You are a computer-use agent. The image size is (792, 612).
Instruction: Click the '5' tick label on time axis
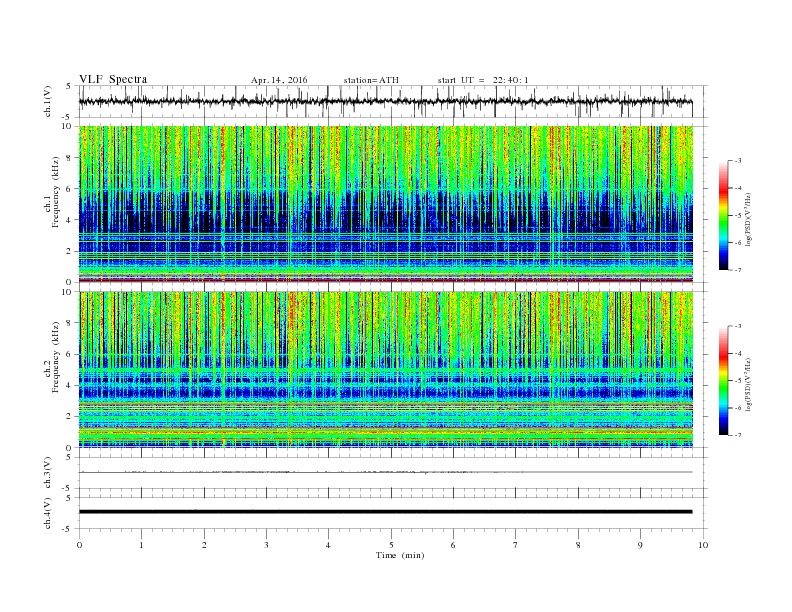coord(391,545)
